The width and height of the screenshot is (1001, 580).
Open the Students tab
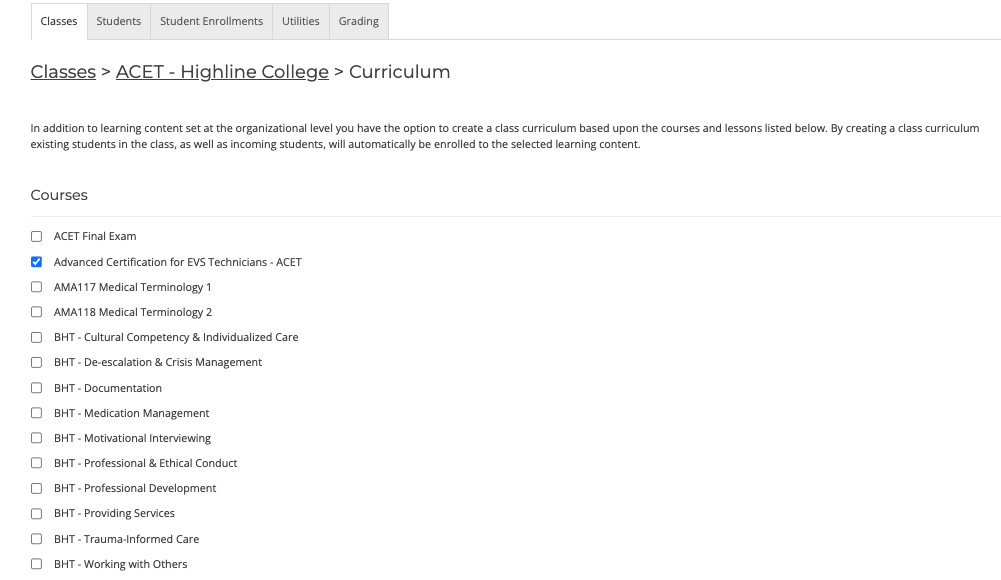pyautogui.click(x=119, y=21)
